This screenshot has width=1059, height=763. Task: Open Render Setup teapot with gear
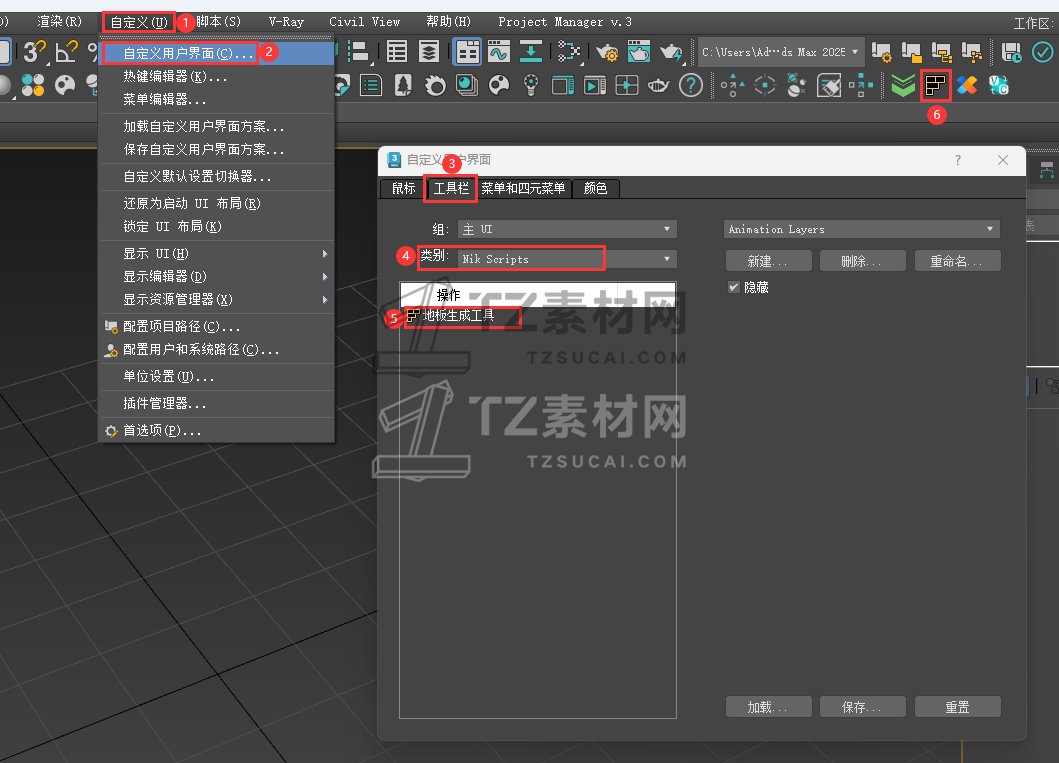607,52
